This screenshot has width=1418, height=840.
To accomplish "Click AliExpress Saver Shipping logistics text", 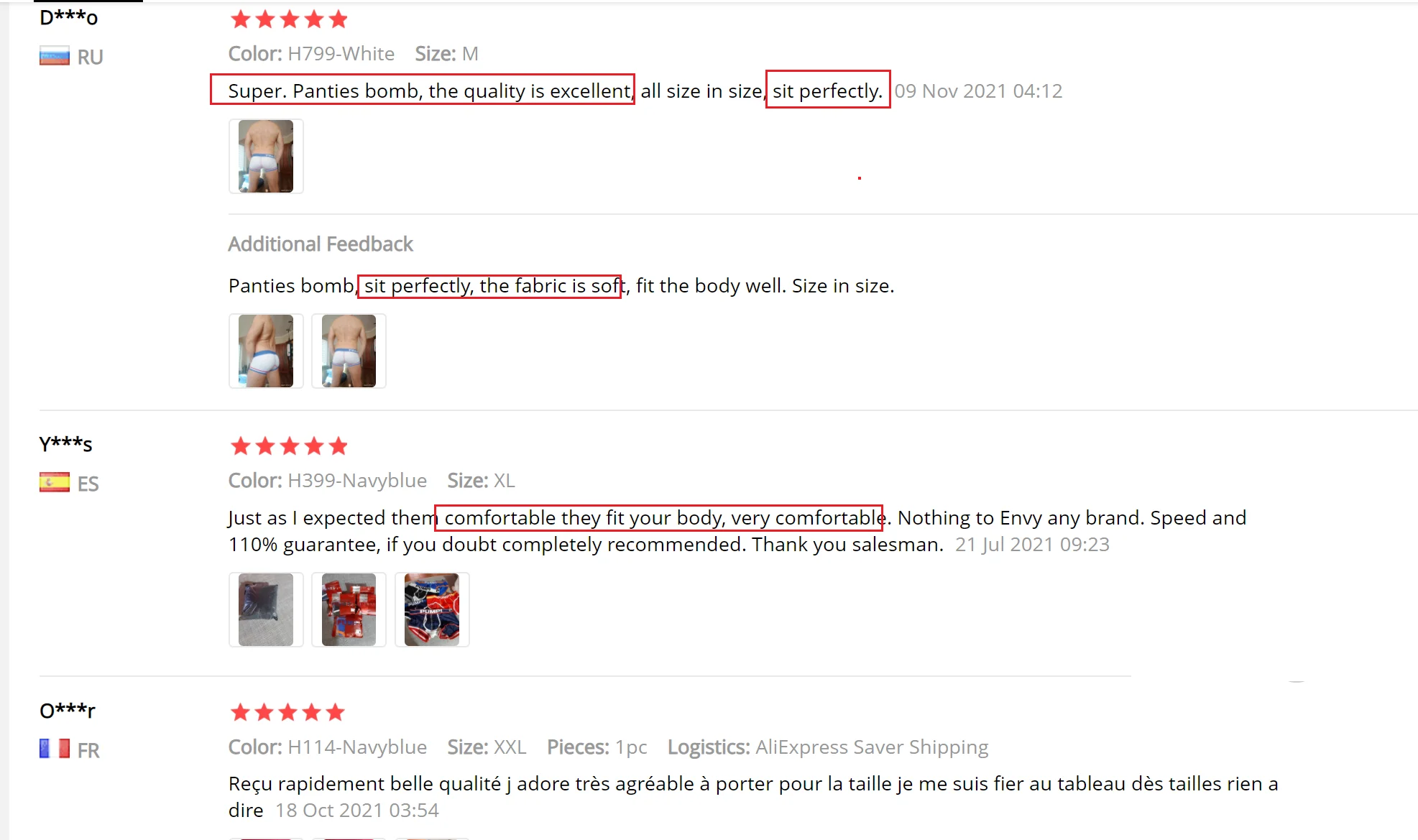I will tap(872, 747).
